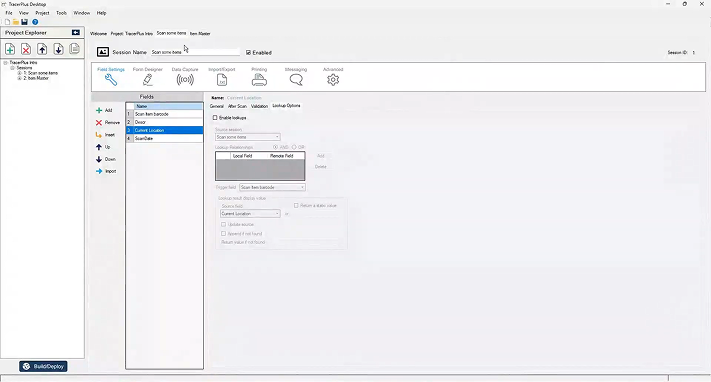Open the Window menu
The height and width of the screenshot is (382, 711).
pyautogui.click(x=82, y=13)
